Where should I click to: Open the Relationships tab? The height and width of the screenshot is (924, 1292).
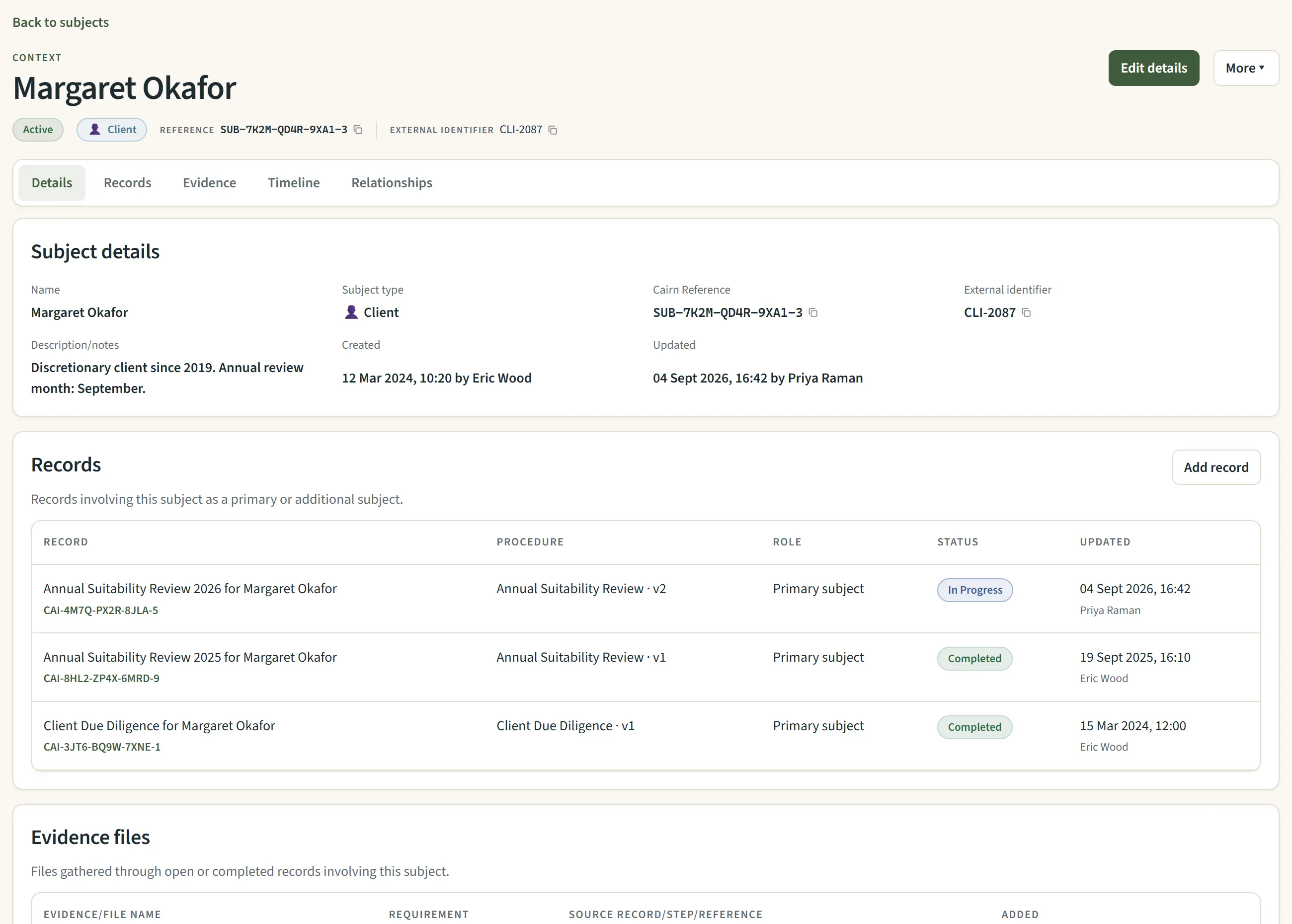click(x=392, y=183)
